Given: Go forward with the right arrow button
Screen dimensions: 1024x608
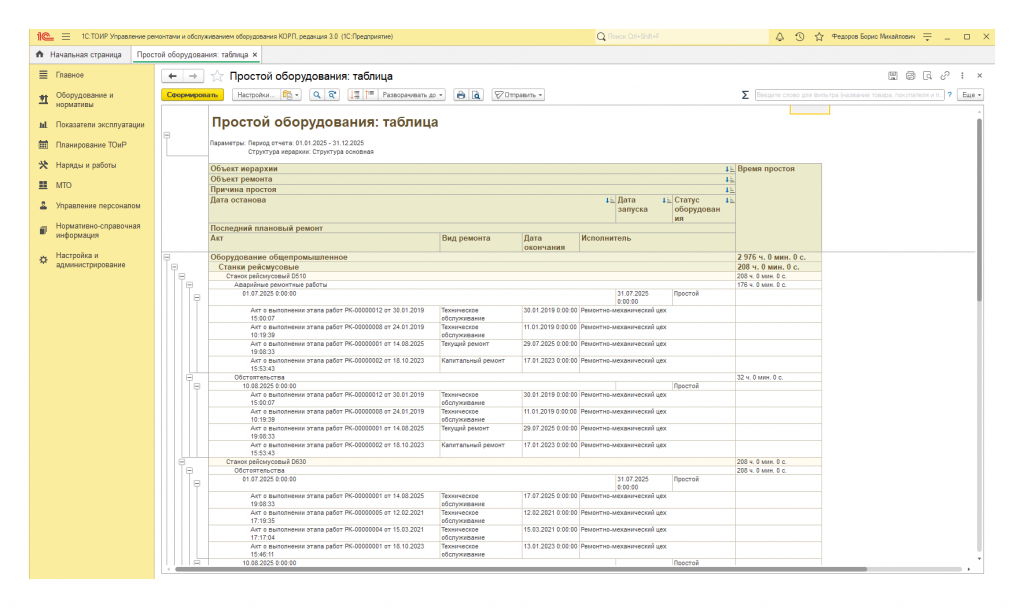Looking at the screenshot, I should point(193,76).
